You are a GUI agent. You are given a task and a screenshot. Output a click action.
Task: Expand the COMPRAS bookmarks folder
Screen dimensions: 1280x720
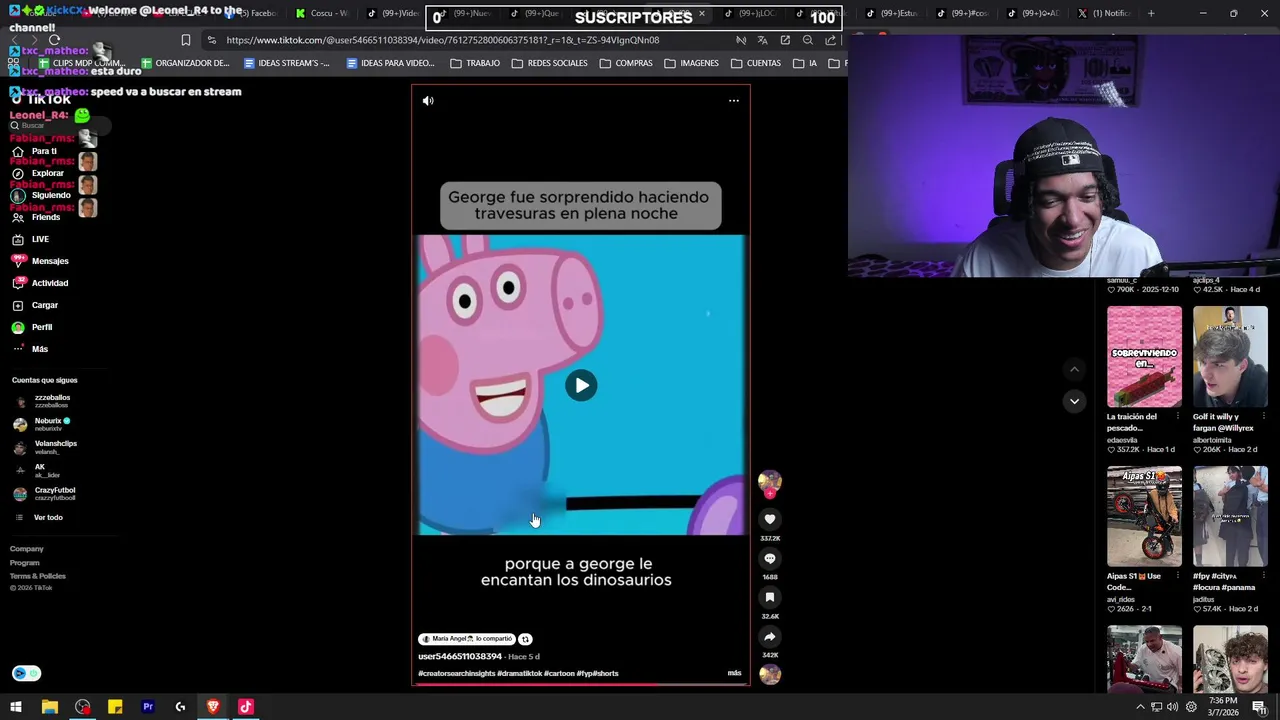[626, 63]
